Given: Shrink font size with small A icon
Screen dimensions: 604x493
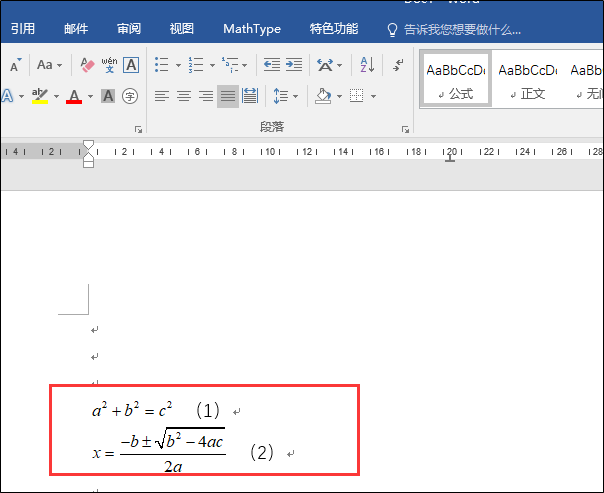Looking at the screenshot, I should [x=15, y=65].
